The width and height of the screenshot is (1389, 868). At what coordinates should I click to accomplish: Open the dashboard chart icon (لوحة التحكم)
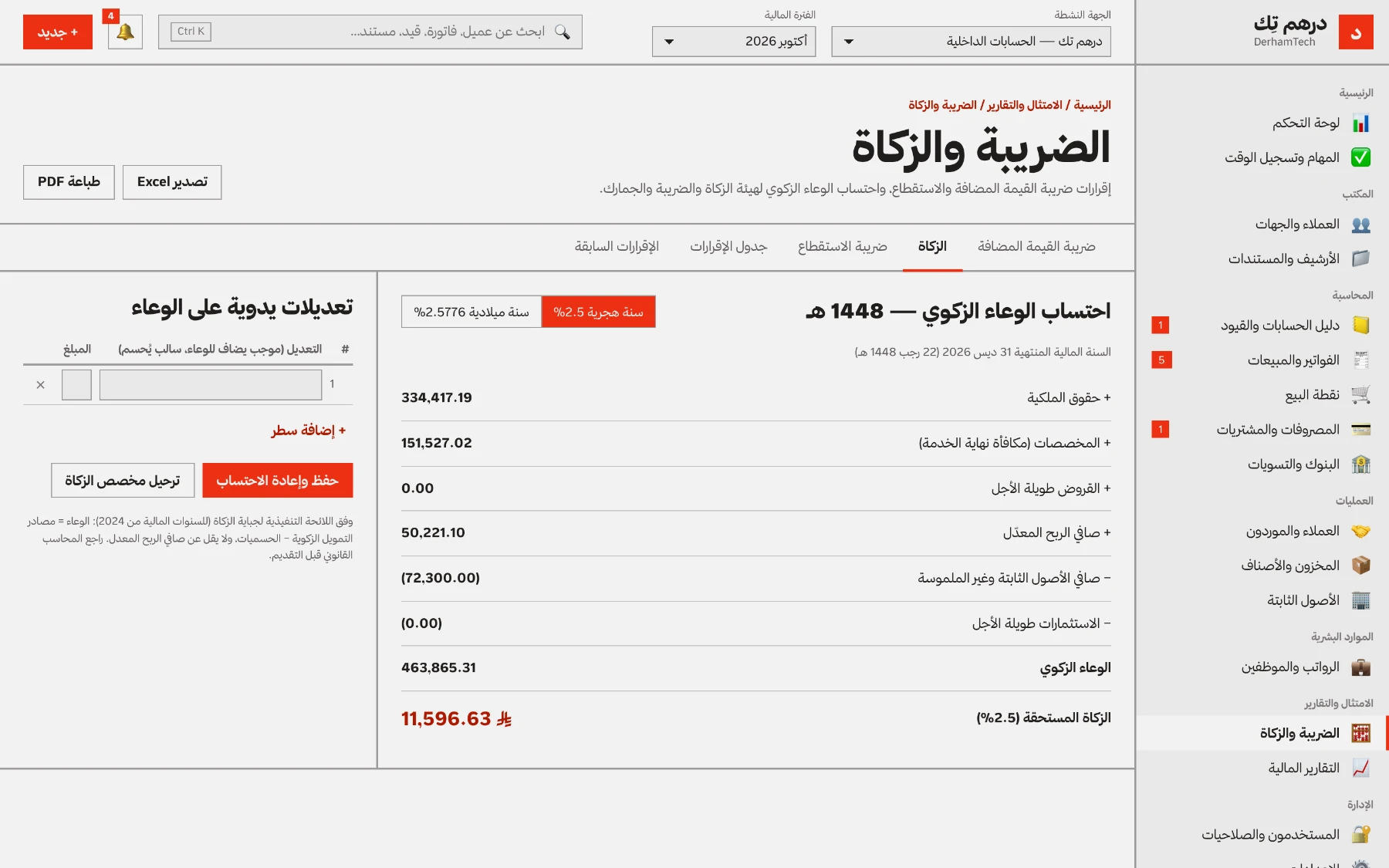1360,123
